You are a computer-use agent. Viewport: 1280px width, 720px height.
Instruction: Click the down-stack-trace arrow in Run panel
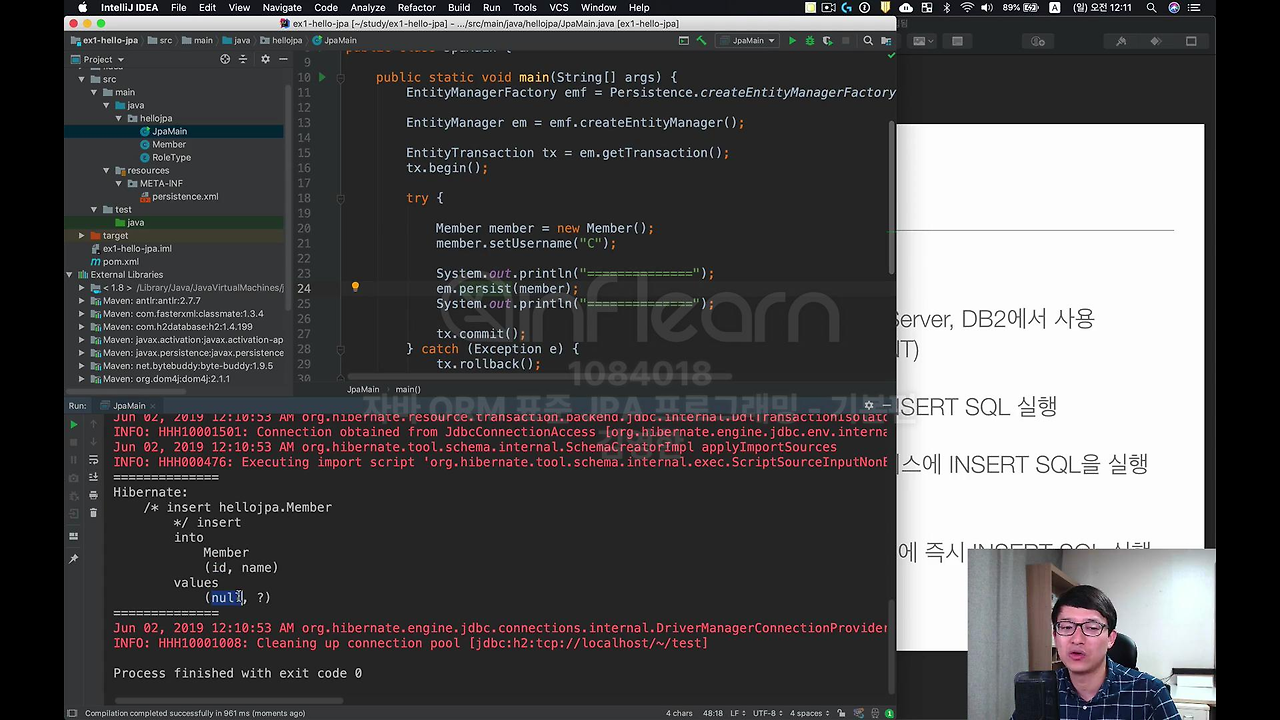pyautogui.click(x=93, y=442)
